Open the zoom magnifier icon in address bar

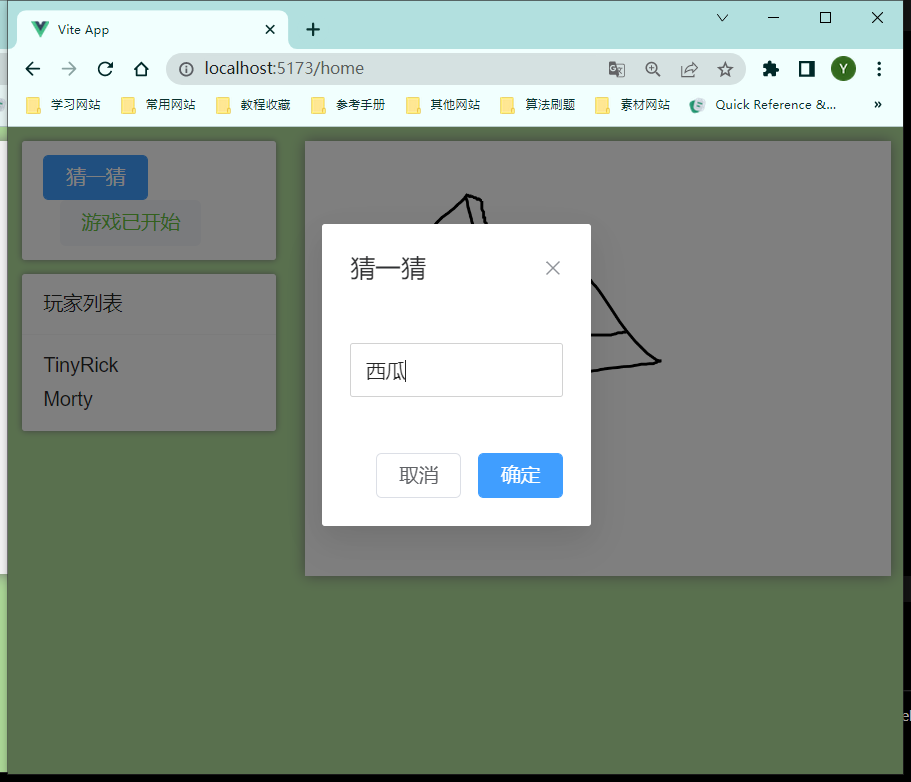point(653,69)
